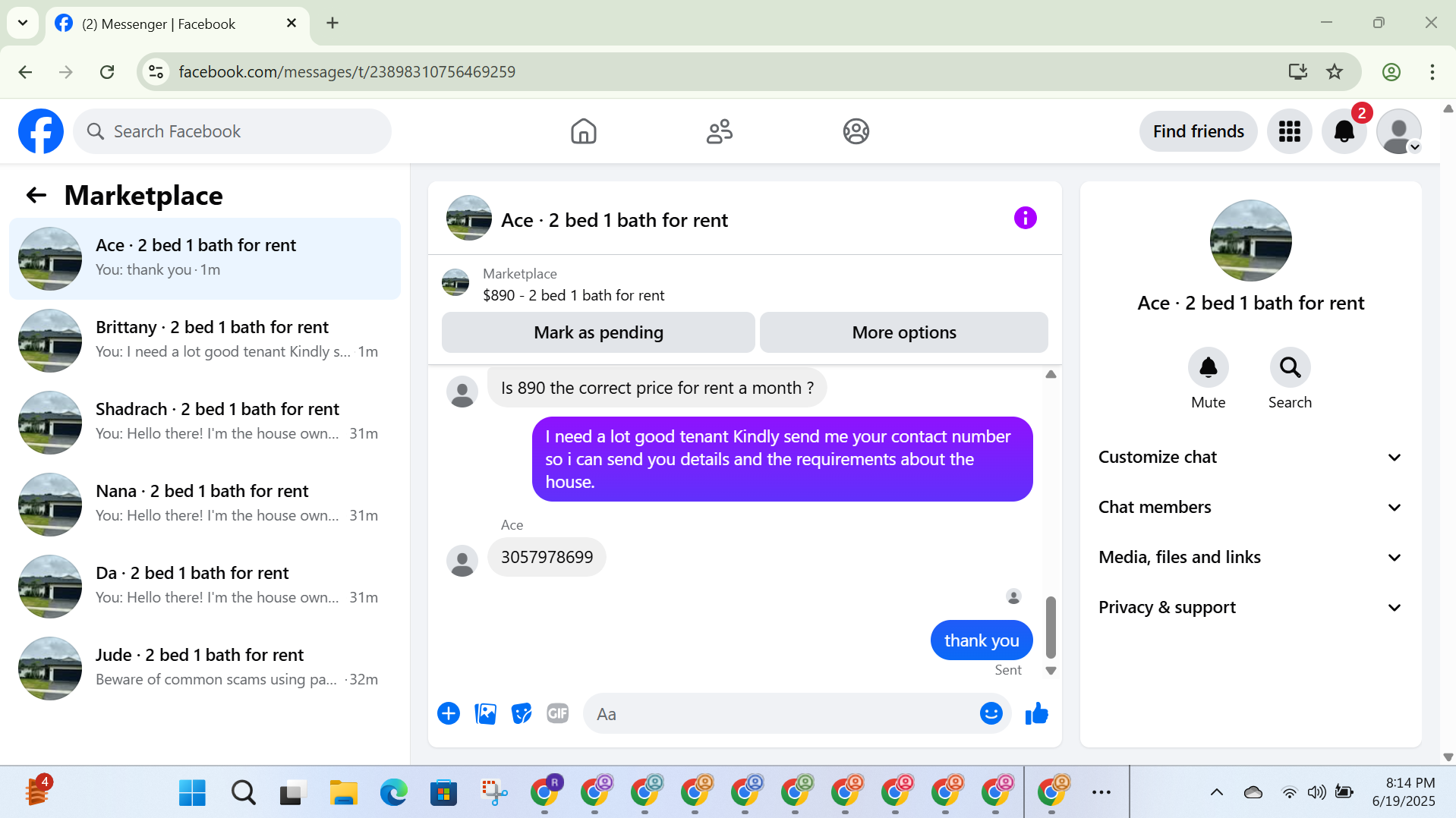Bookmark this page with the star
Screen dimensions: 1456x818
click(x=1335, y=71)
